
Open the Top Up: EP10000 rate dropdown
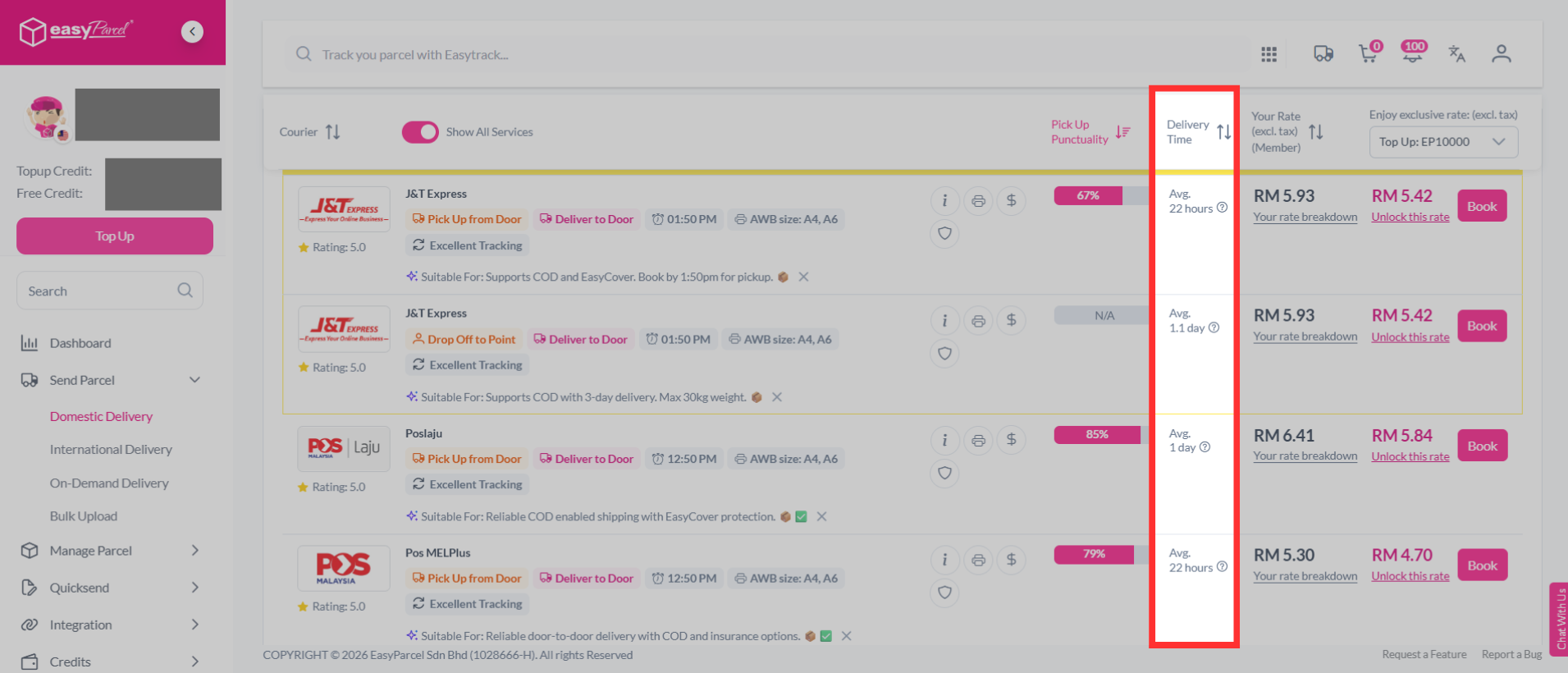pyautogui.click(x=1443, y=142)
